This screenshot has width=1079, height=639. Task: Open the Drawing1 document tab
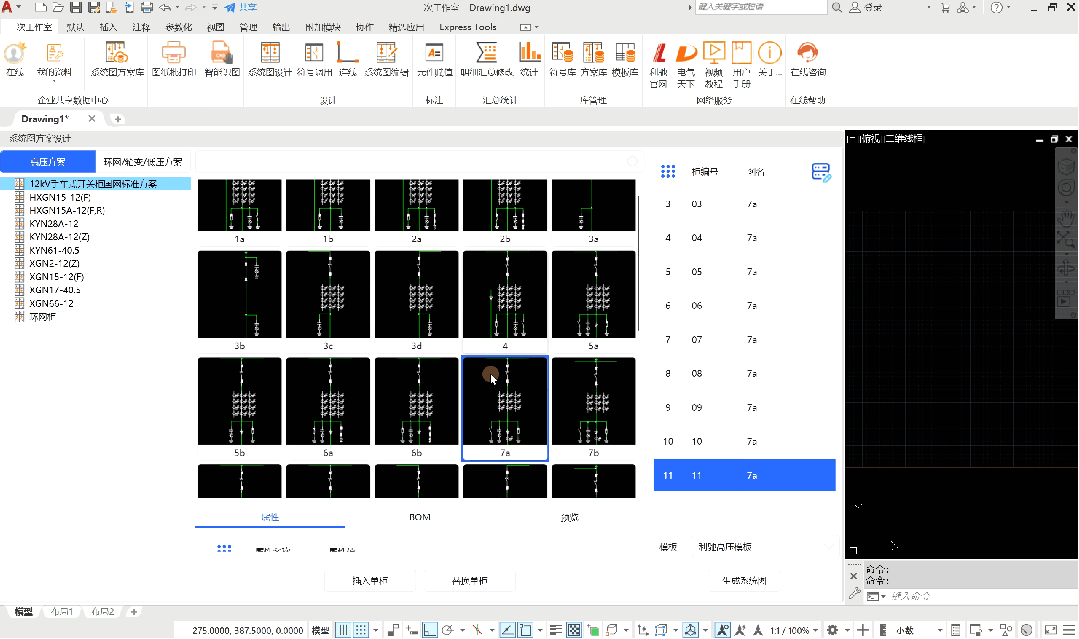[x=45, y=119]
